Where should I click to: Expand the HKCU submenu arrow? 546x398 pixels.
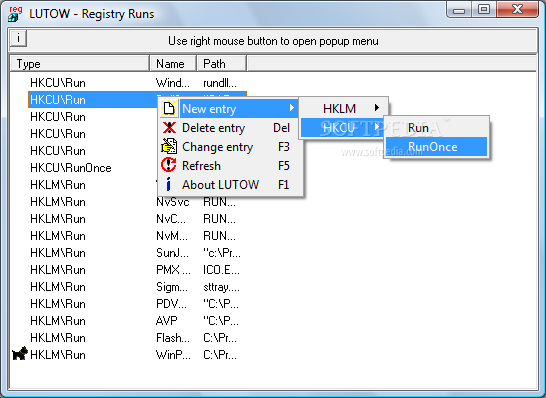[x=377, y=127]
